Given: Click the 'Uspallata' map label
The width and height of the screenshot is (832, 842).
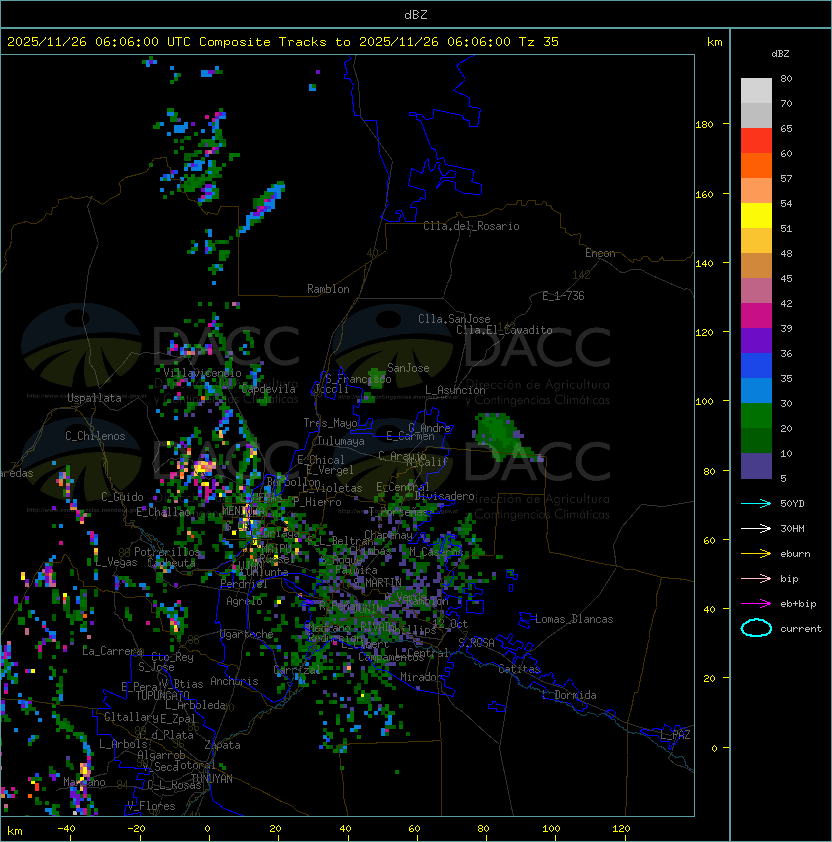Looking at the screenshot, I should point(94,398).
